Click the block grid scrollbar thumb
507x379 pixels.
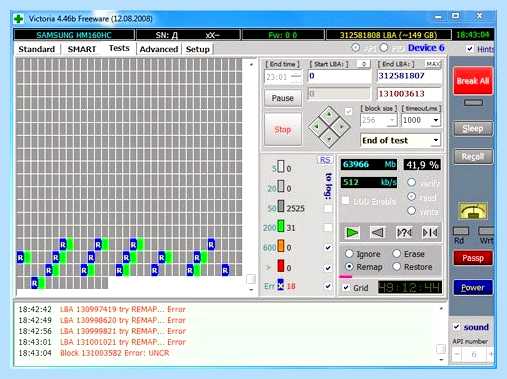point(251,279)
